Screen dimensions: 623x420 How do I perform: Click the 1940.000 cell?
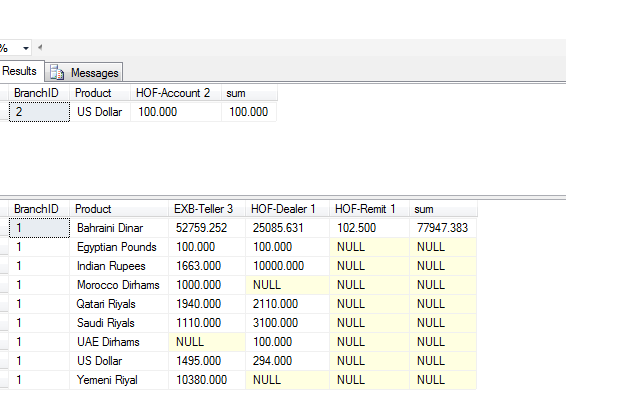(x=207, y=304)
